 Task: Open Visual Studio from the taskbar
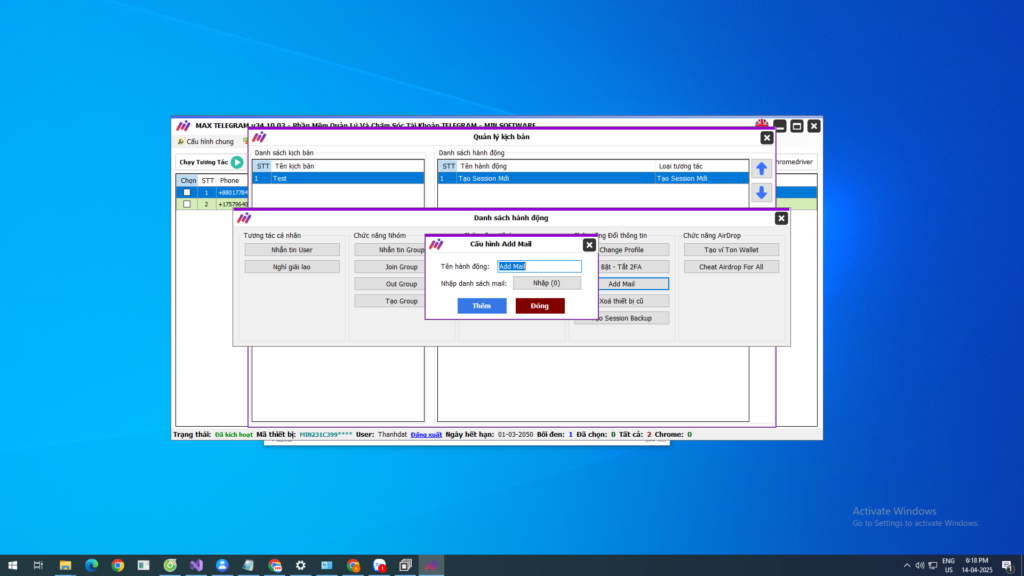coord(196,565)
